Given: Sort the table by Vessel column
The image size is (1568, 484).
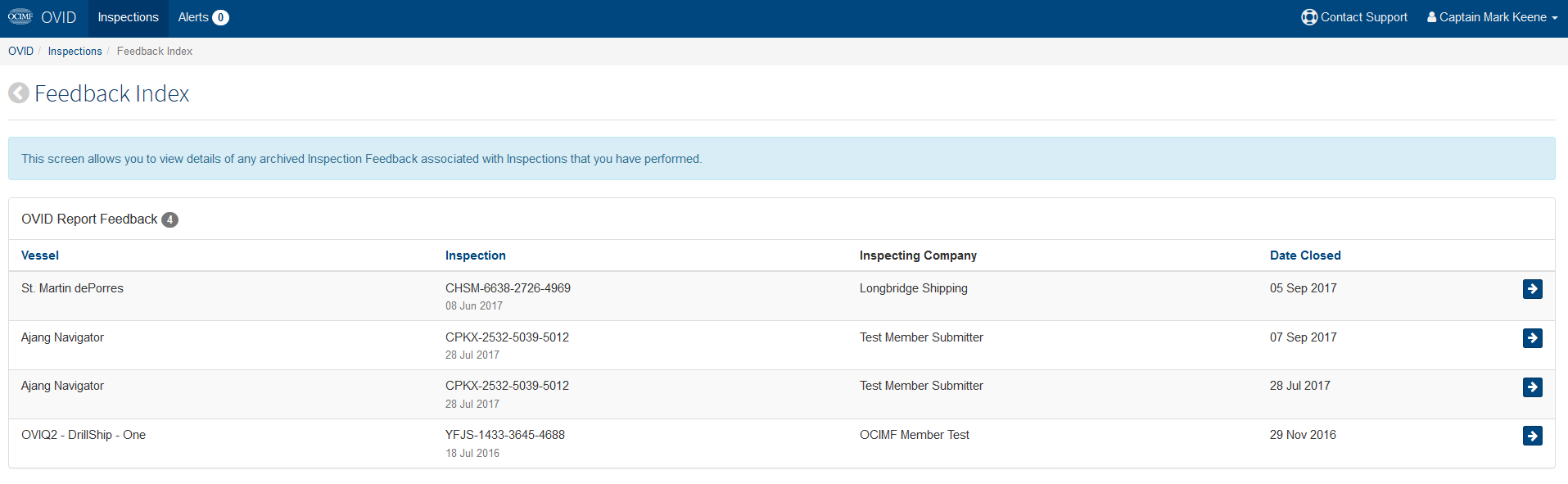Looking at the screenshot, I should 40,256.
